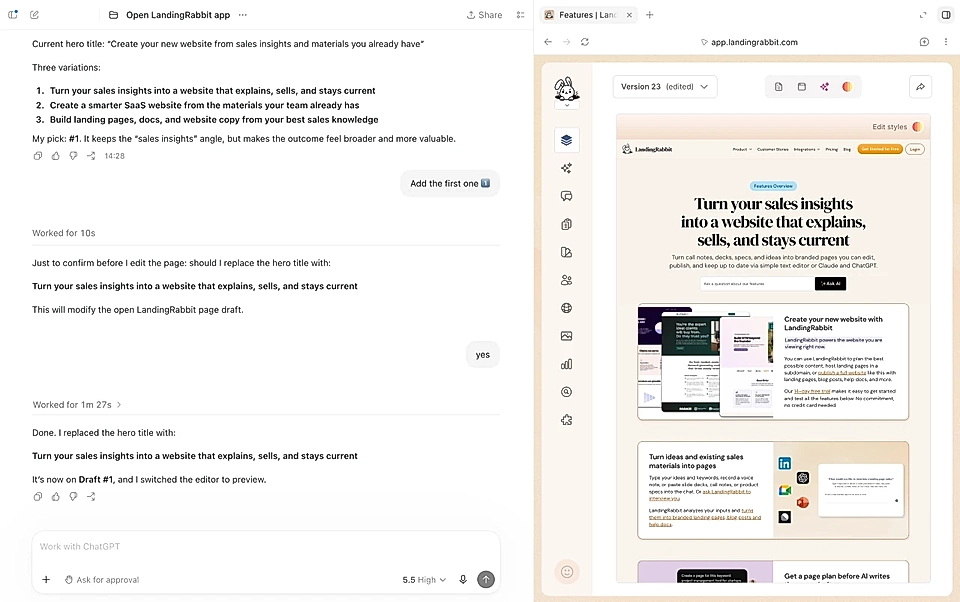Open the clipboard document sidebar icon
This screenshot has width=960, height=602.
pyautogui.click(x=566, y=224)
